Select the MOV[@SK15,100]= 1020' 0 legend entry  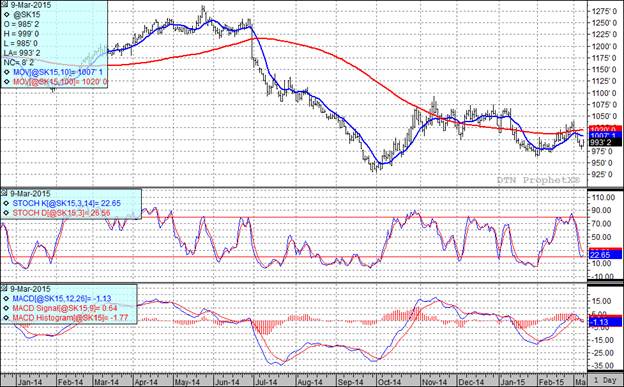tap(60, 82)
